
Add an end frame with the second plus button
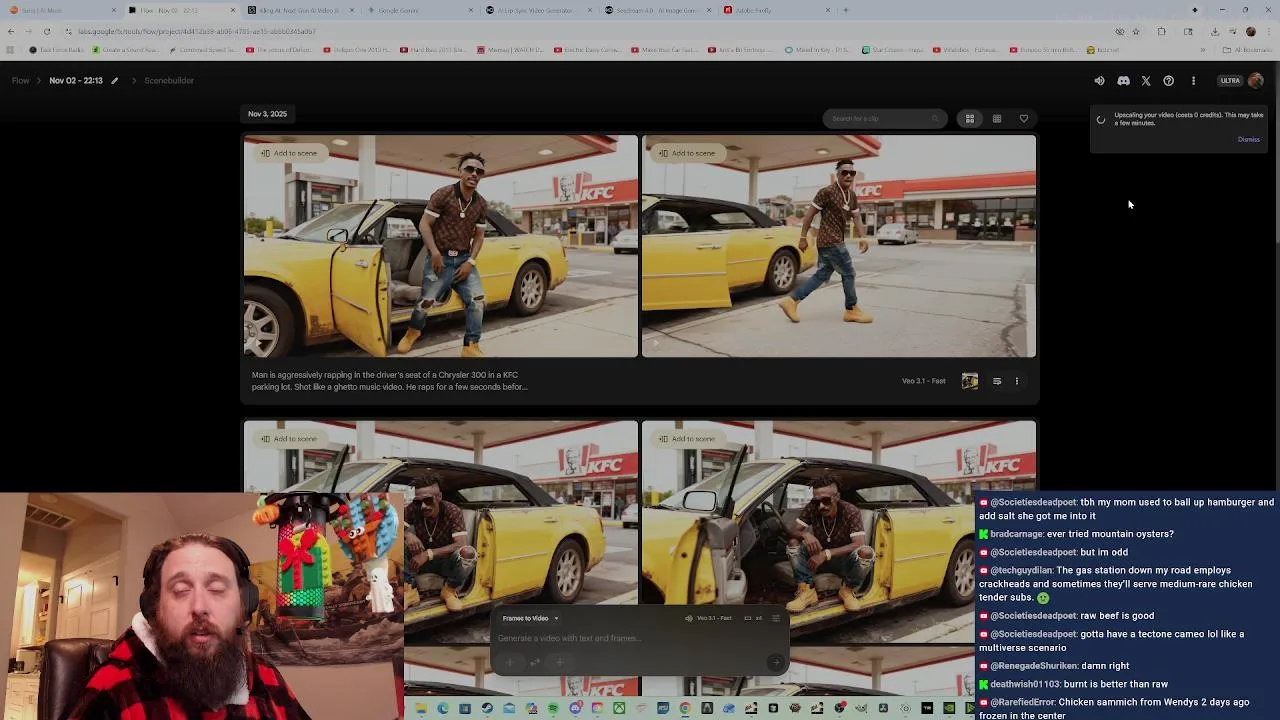[560, 662]
